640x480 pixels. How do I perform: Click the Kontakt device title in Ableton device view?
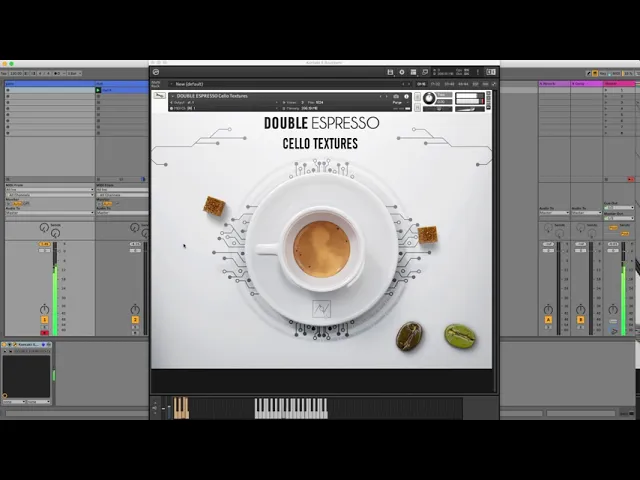pos(27,345)
